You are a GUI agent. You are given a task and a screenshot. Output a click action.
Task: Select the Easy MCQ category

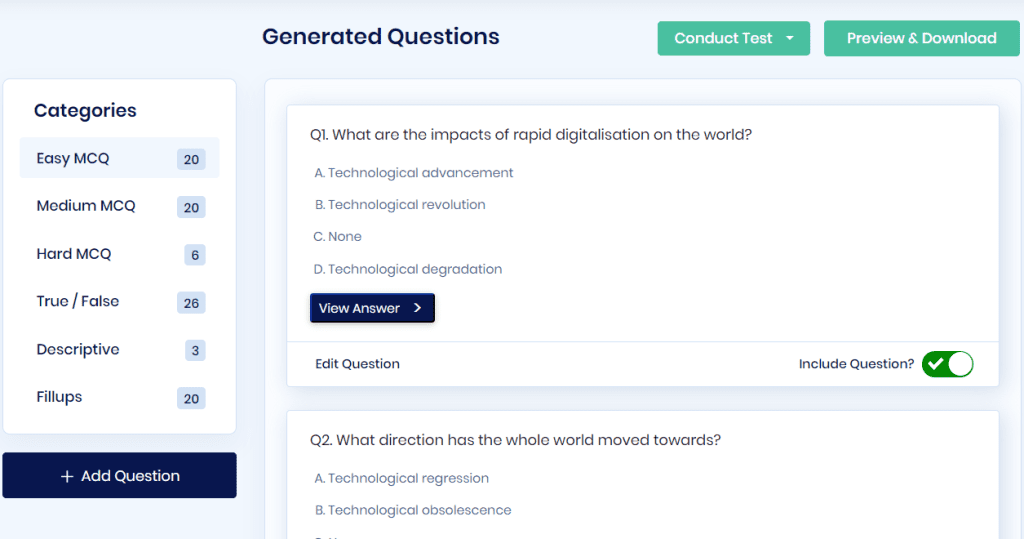(73, 159)
